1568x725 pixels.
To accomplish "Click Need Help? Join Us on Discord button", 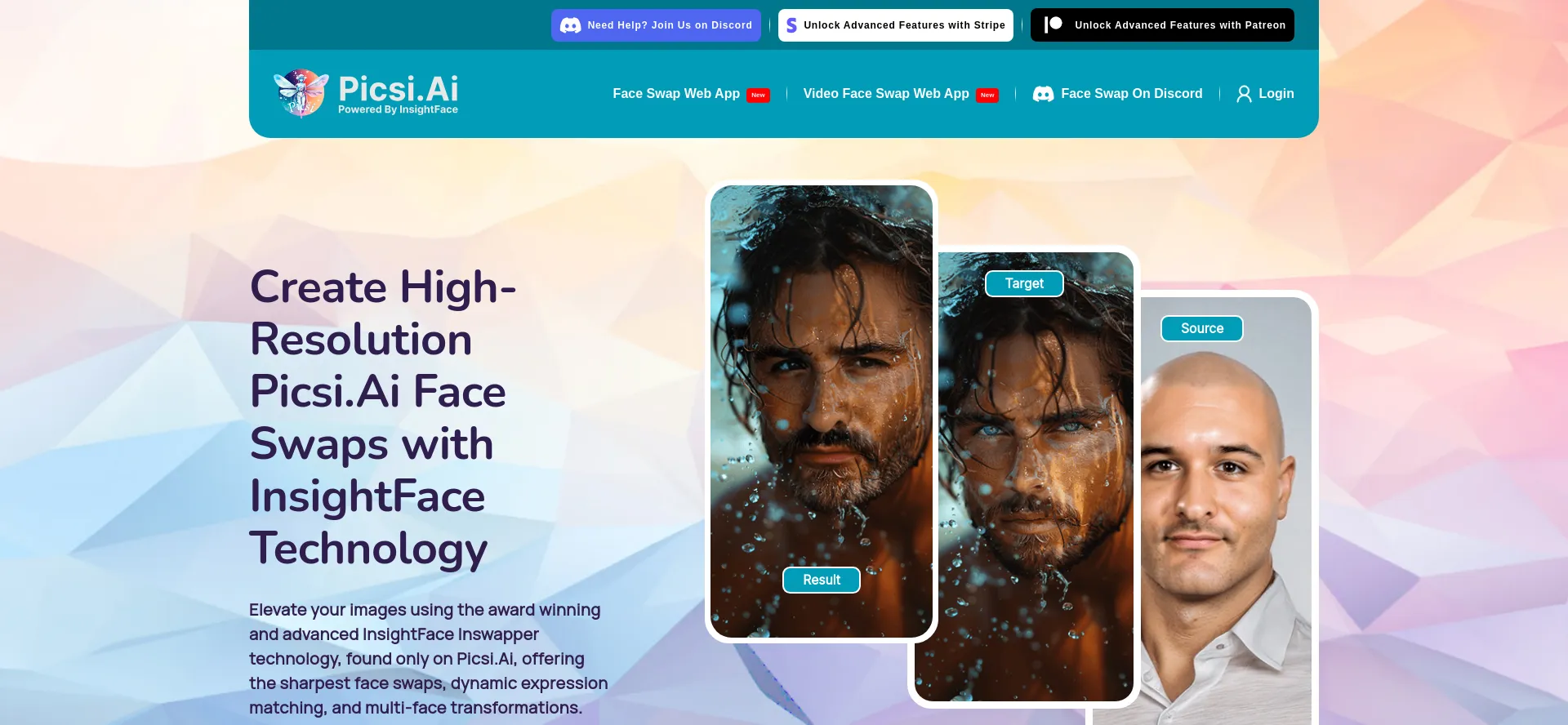I will click(656, 25).
